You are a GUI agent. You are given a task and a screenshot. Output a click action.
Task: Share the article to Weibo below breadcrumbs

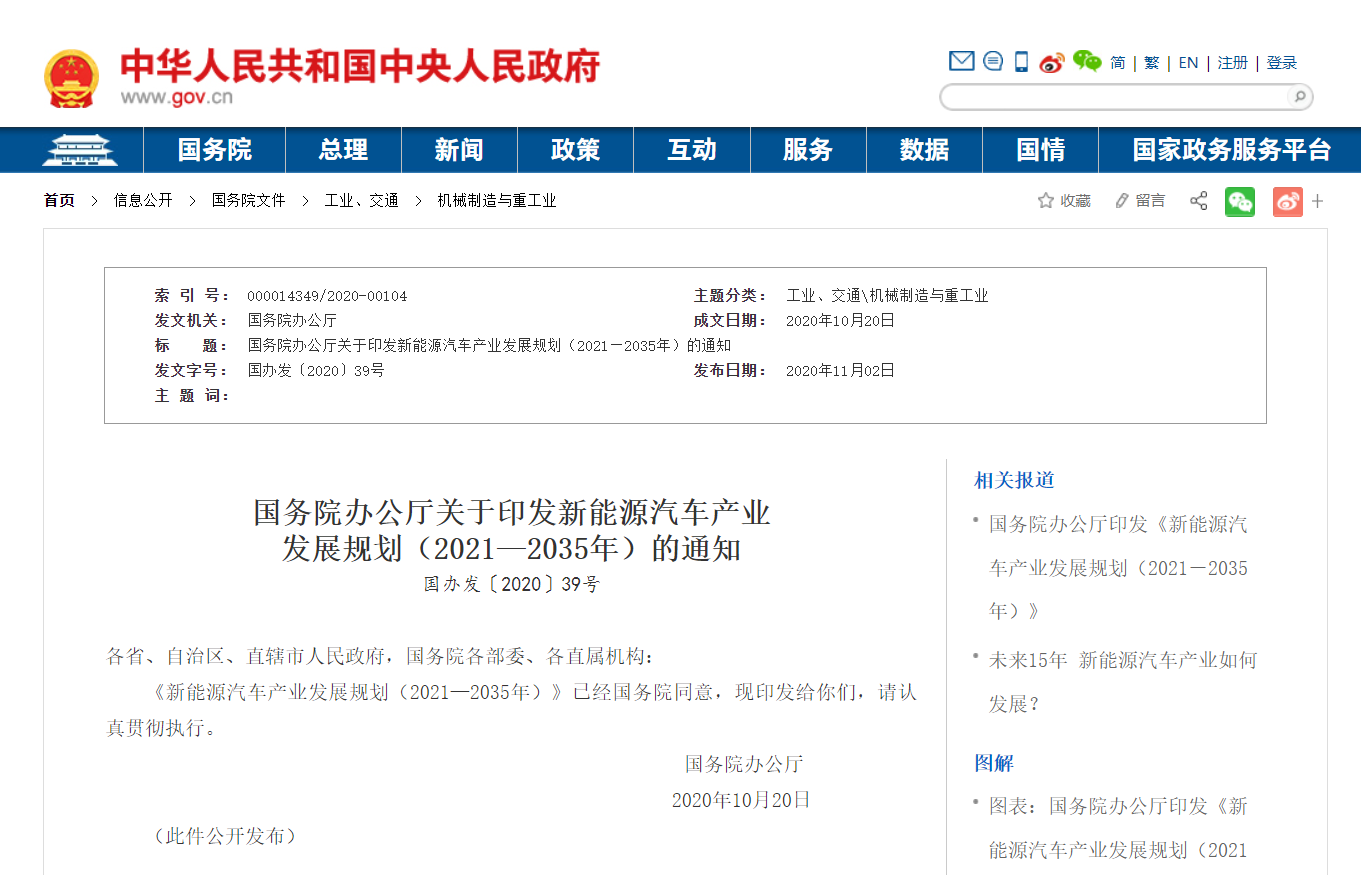(1287, 202)
